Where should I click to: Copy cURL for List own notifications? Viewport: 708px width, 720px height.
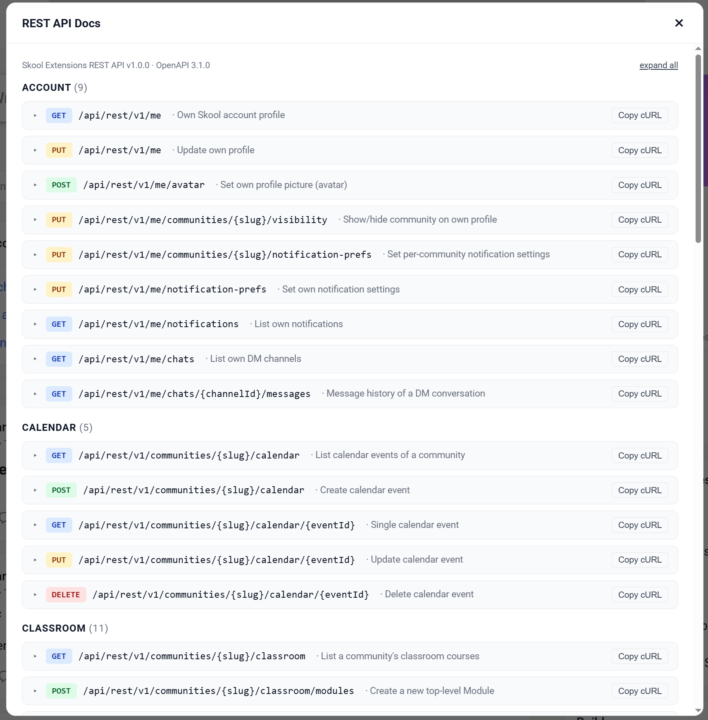coord(640,324)
